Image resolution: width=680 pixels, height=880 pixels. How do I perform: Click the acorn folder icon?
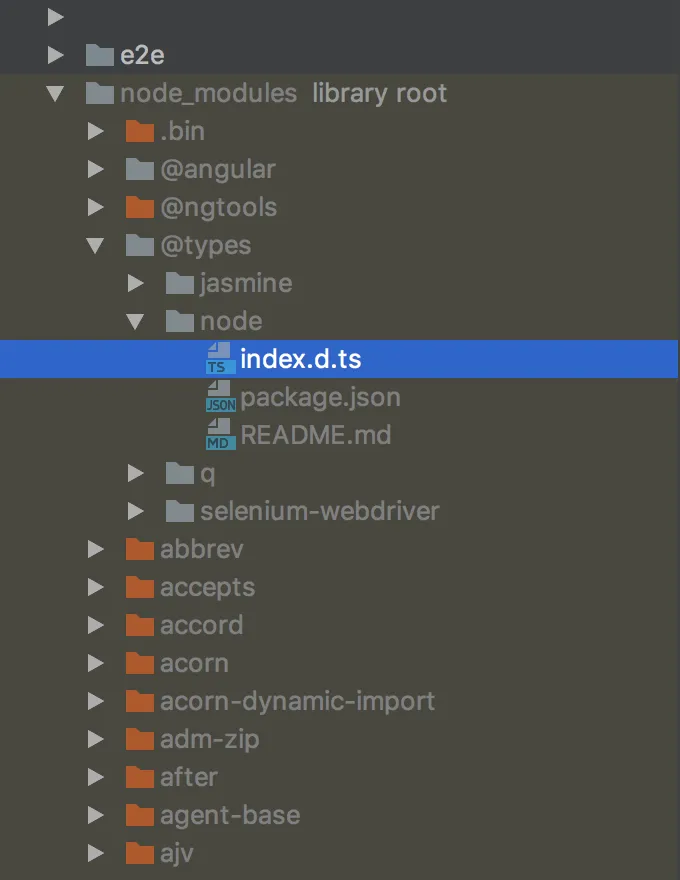[140, 663]
